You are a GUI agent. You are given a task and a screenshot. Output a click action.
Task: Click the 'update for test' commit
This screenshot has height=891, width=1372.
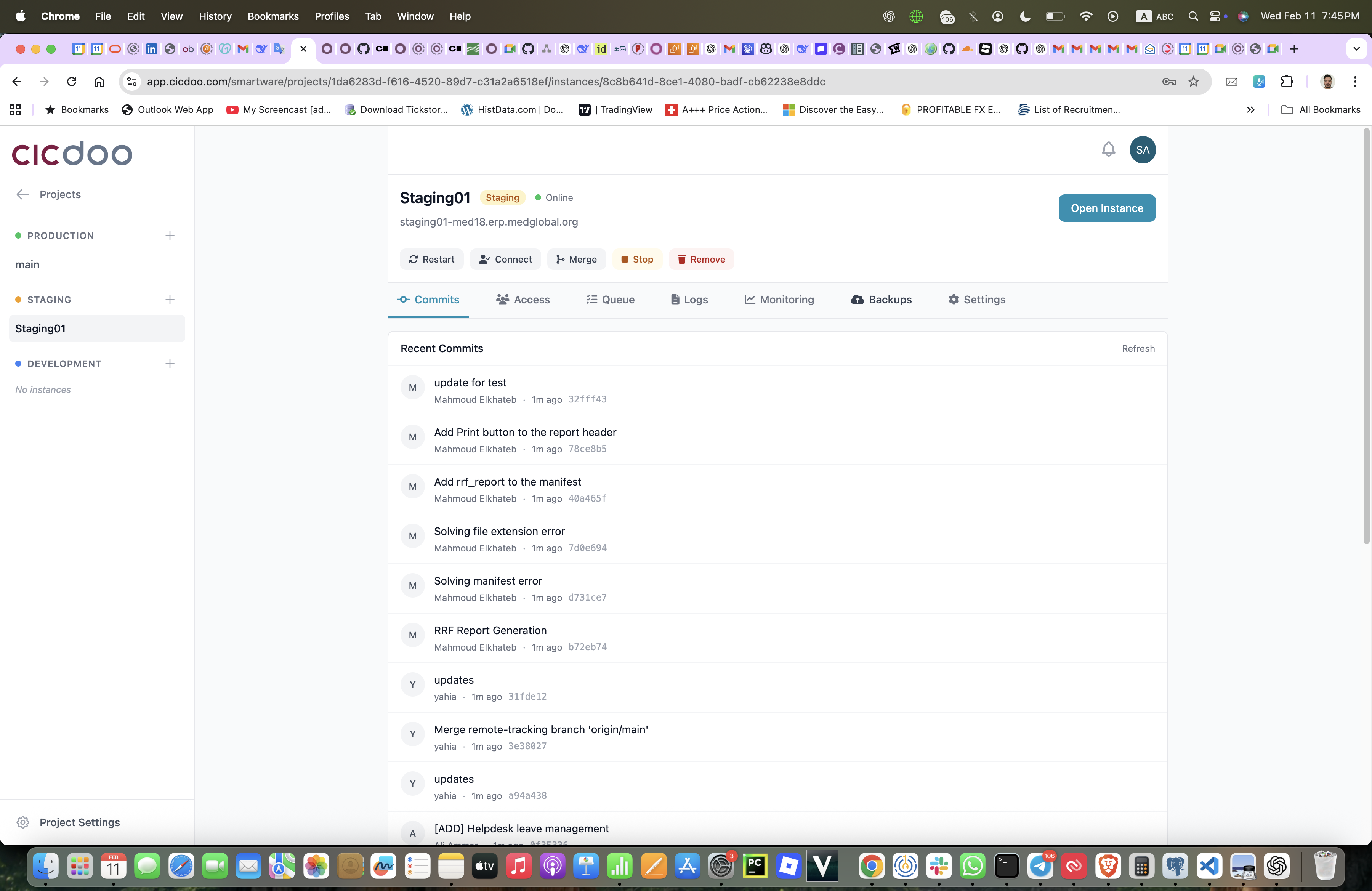tap(470, 383)
